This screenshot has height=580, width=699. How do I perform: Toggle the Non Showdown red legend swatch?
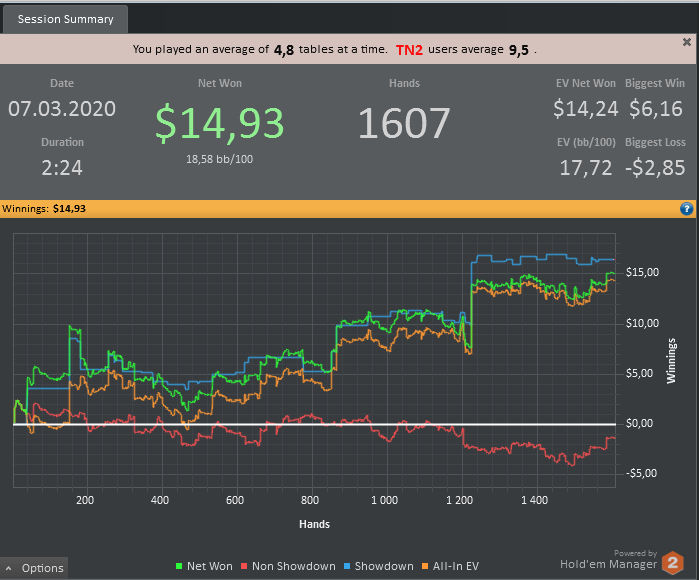tap(244, 566)
